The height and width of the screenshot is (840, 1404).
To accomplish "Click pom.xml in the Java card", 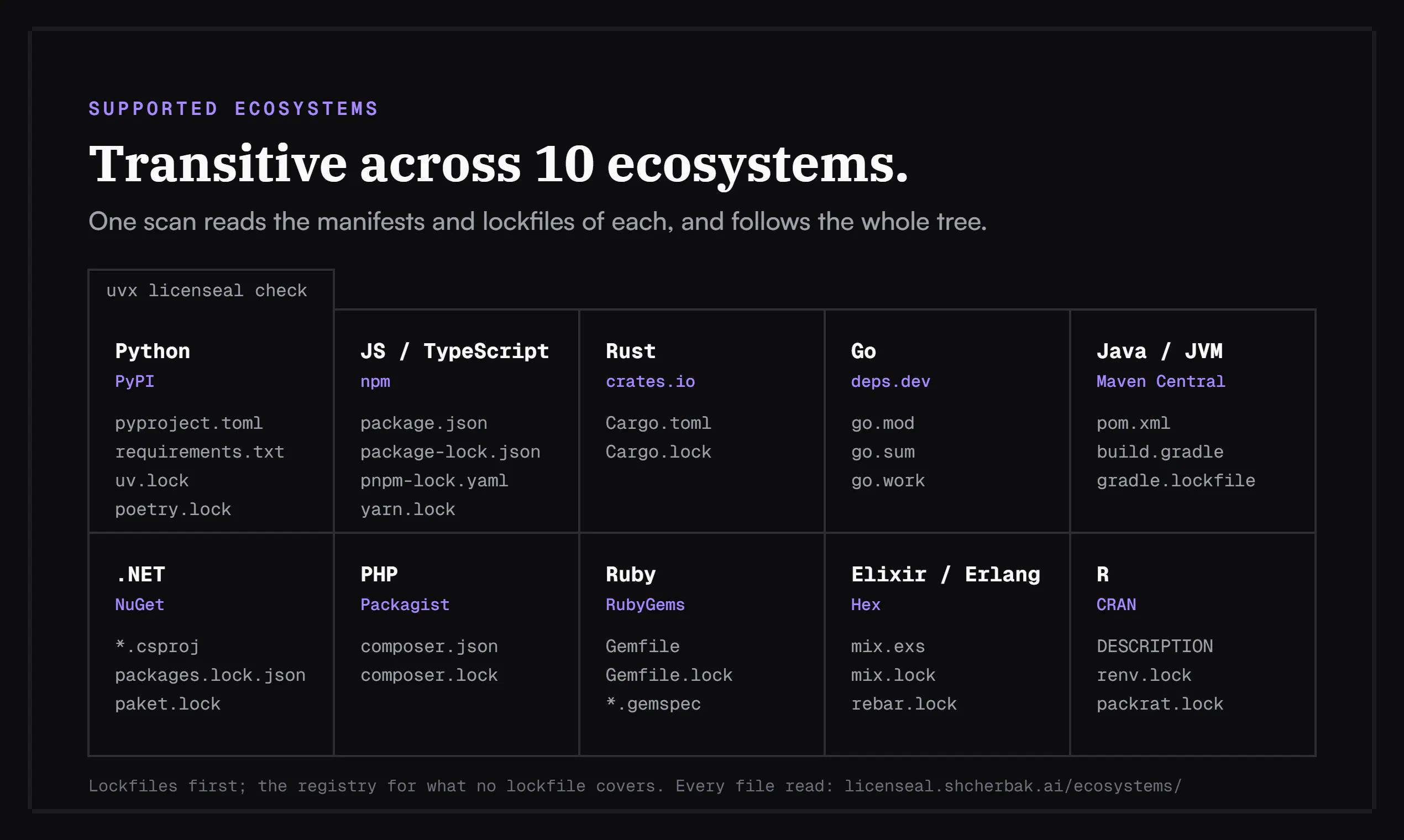I will [1133, 423].
